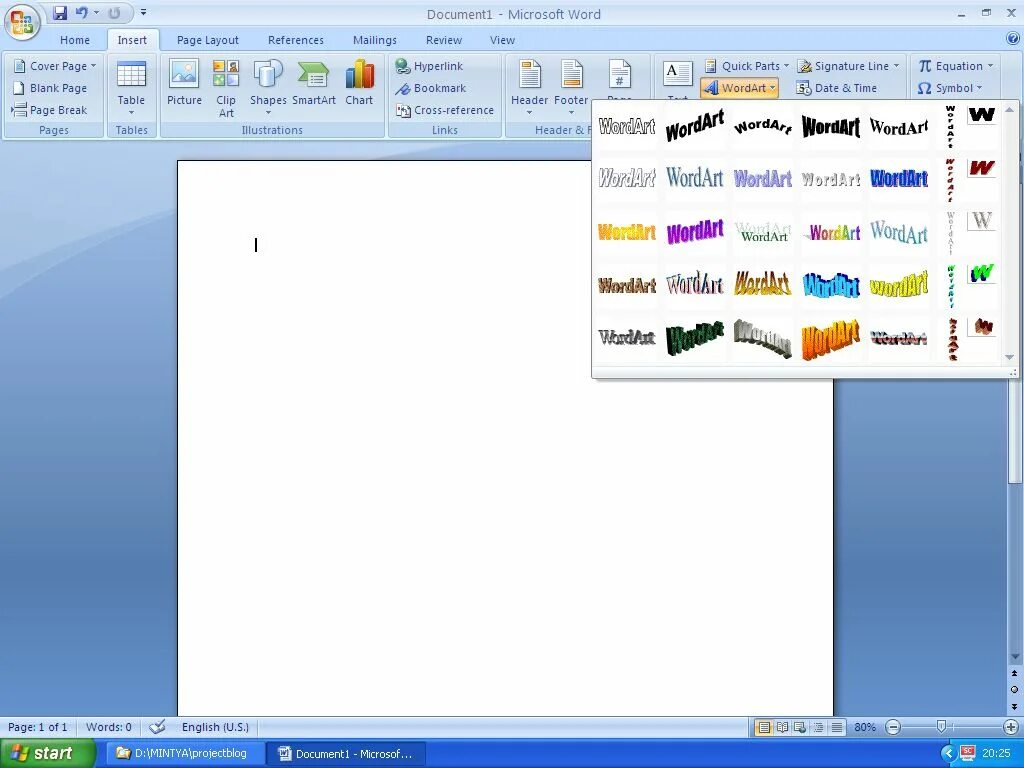Open the Signature Line dropdown
Image resolution: width=1024 pixels, height=768 pixels.
coord(848,66)
